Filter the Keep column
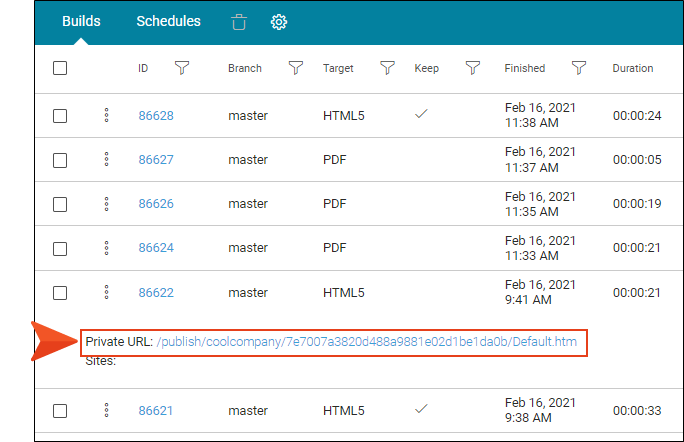The width and height of the screenshot is (684, 442). tap(473, 68)
